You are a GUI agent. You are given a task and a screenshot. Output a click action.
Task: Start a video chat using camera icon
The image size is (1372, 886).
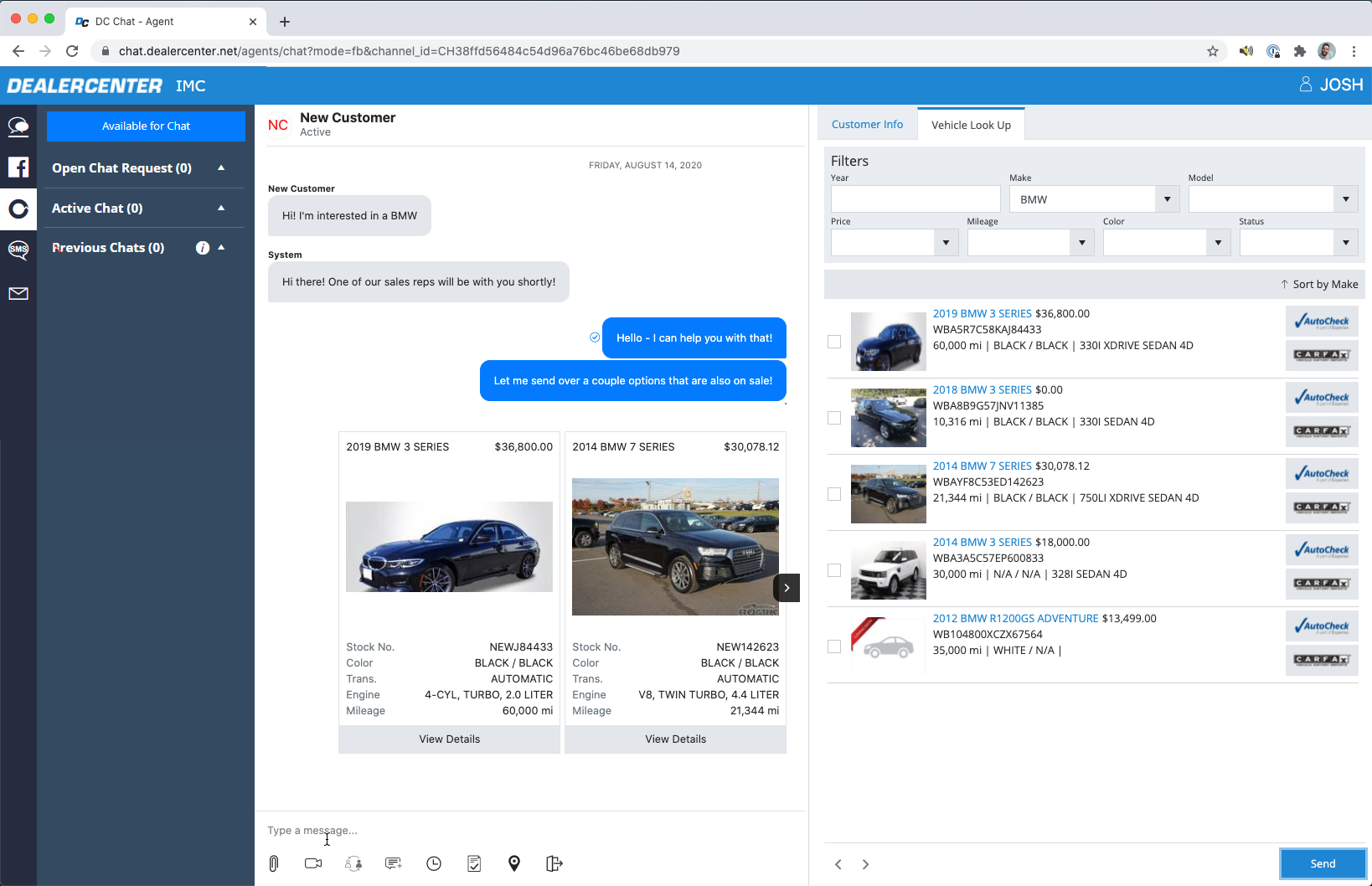313,863
